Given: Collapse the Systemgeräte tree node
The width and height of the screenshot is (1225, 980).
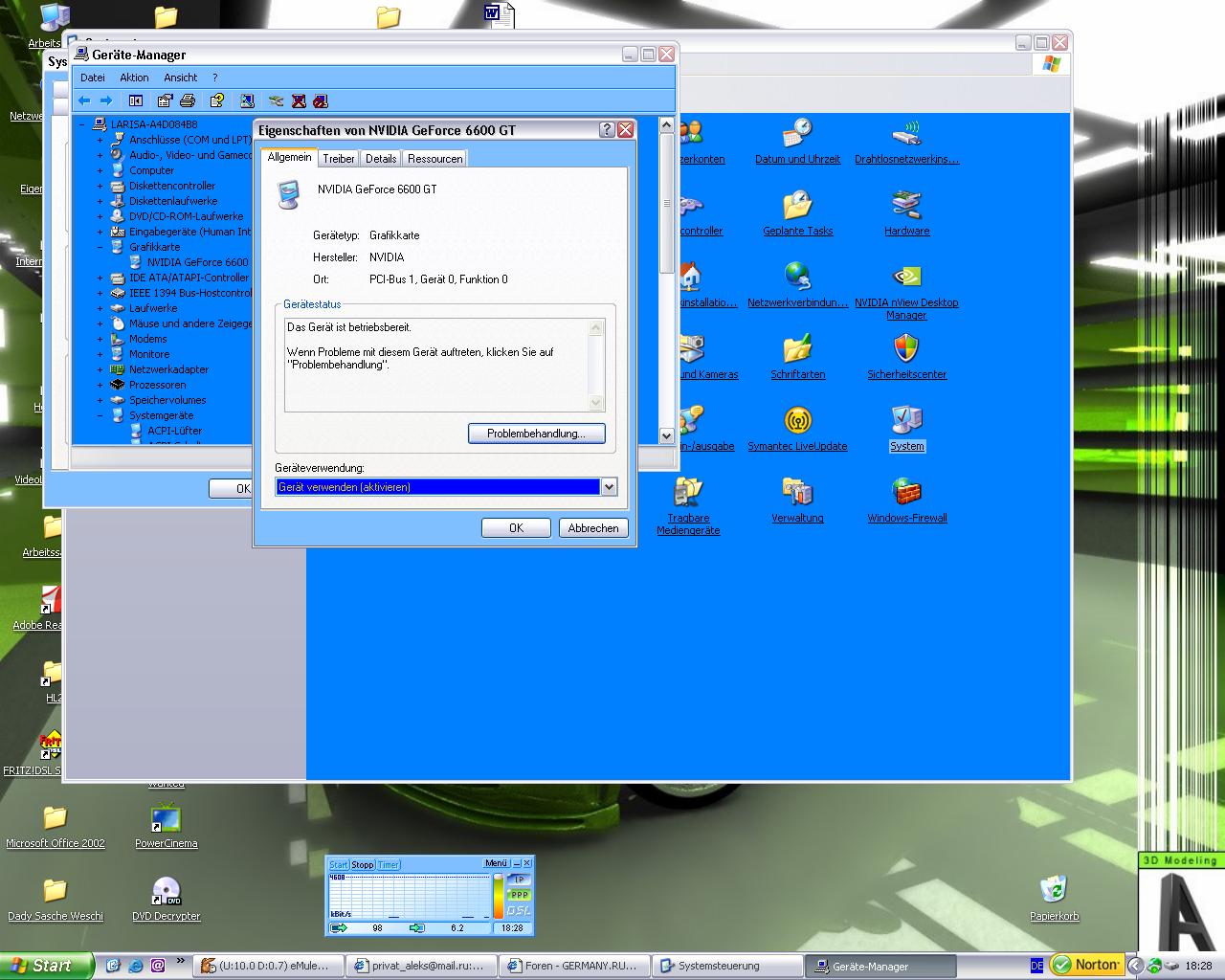Looking at the screenshot, I should click(x=100, y=415).
